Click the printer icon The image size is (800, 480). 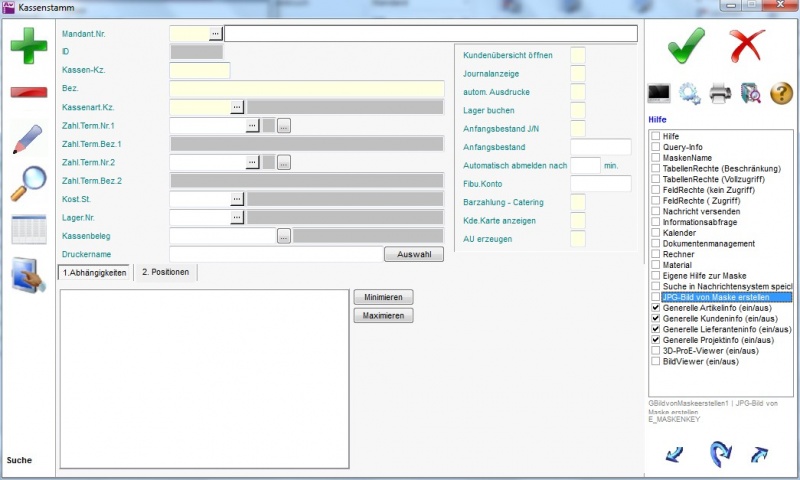(720, 94)
